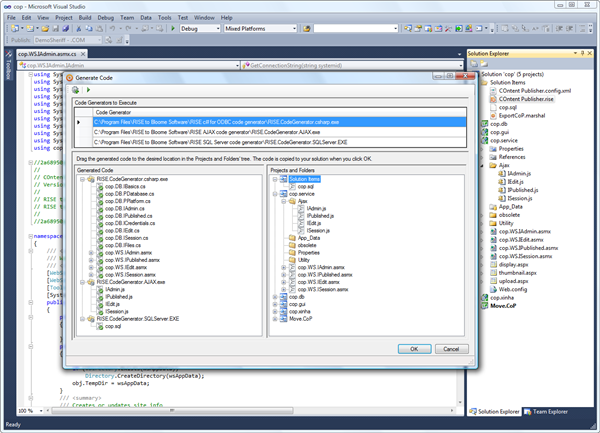Click the OK button
The height and width of the screenshot is (433, 600).
pyautogui.click(x=414, y=349)
